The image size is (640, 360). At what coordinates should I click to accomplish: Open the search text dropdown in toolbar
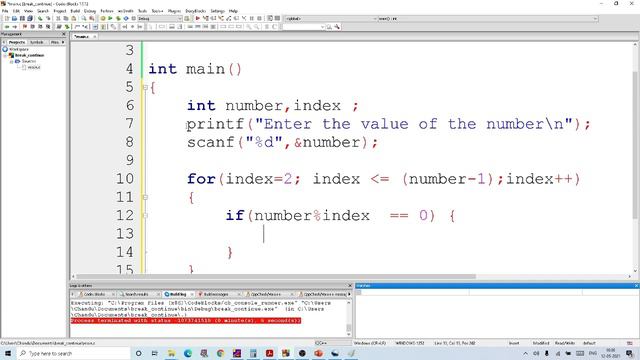click(x=322, y=27)
